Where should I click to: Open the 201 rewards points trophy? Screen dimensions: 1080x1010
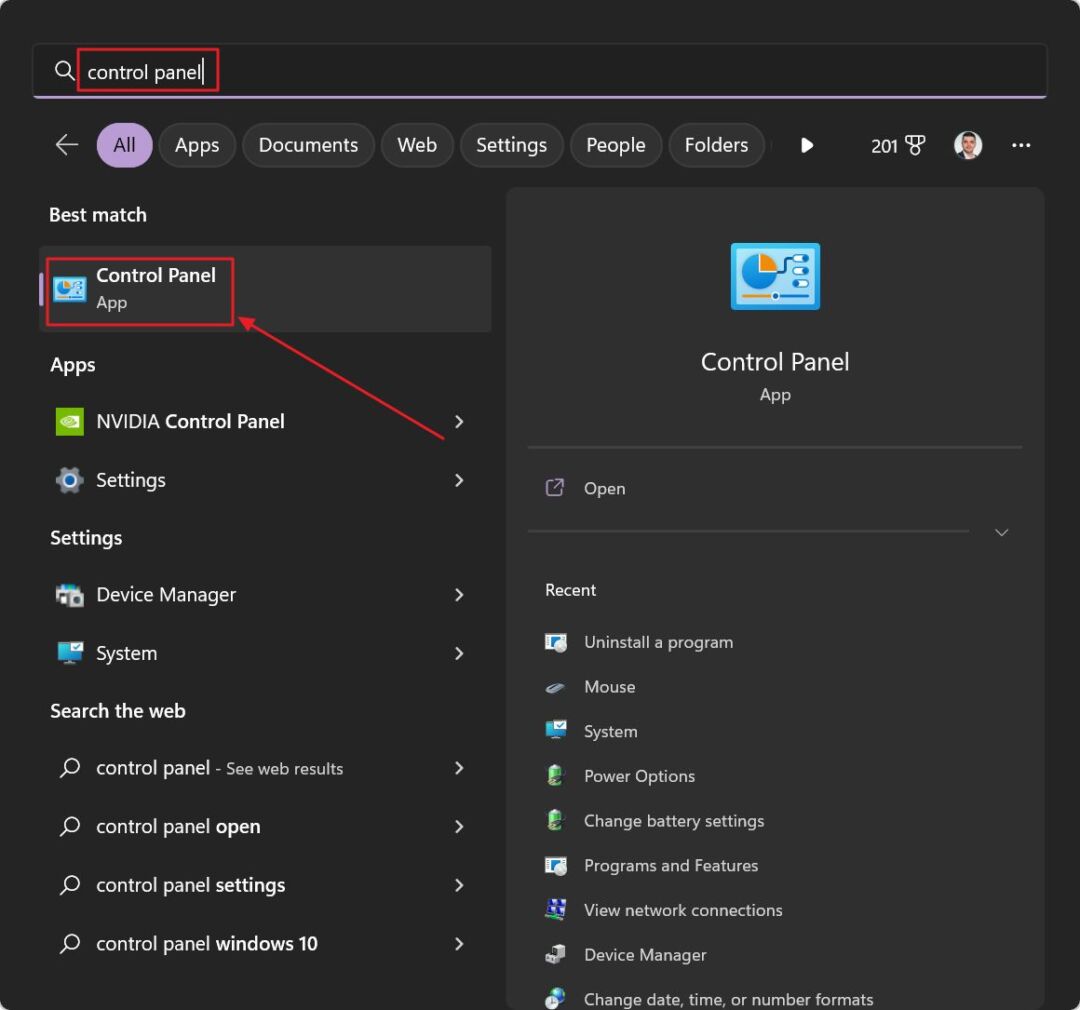click(897, 145)
